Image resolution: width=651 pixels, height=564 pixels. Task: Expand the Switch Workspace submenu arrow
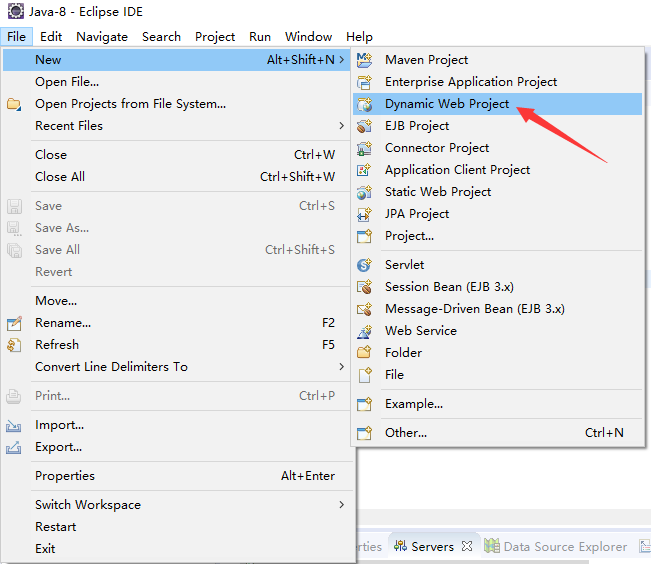coord(342,505)
